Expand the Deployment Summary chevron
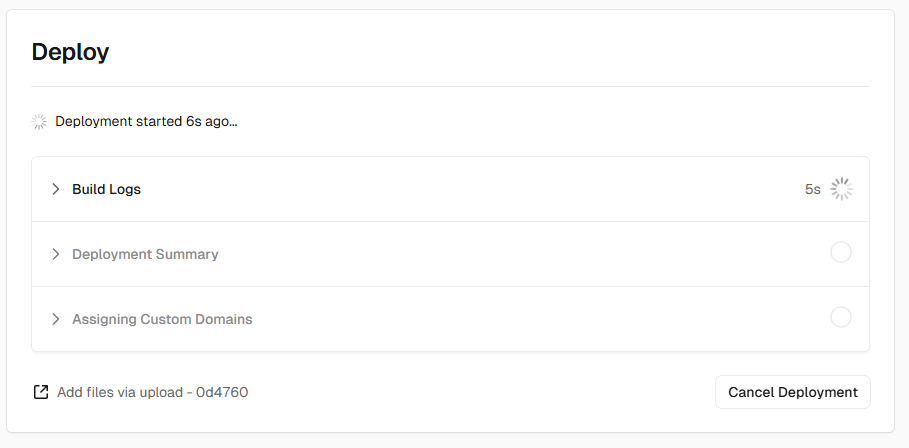The image size is (909, 448). [56, 254]
